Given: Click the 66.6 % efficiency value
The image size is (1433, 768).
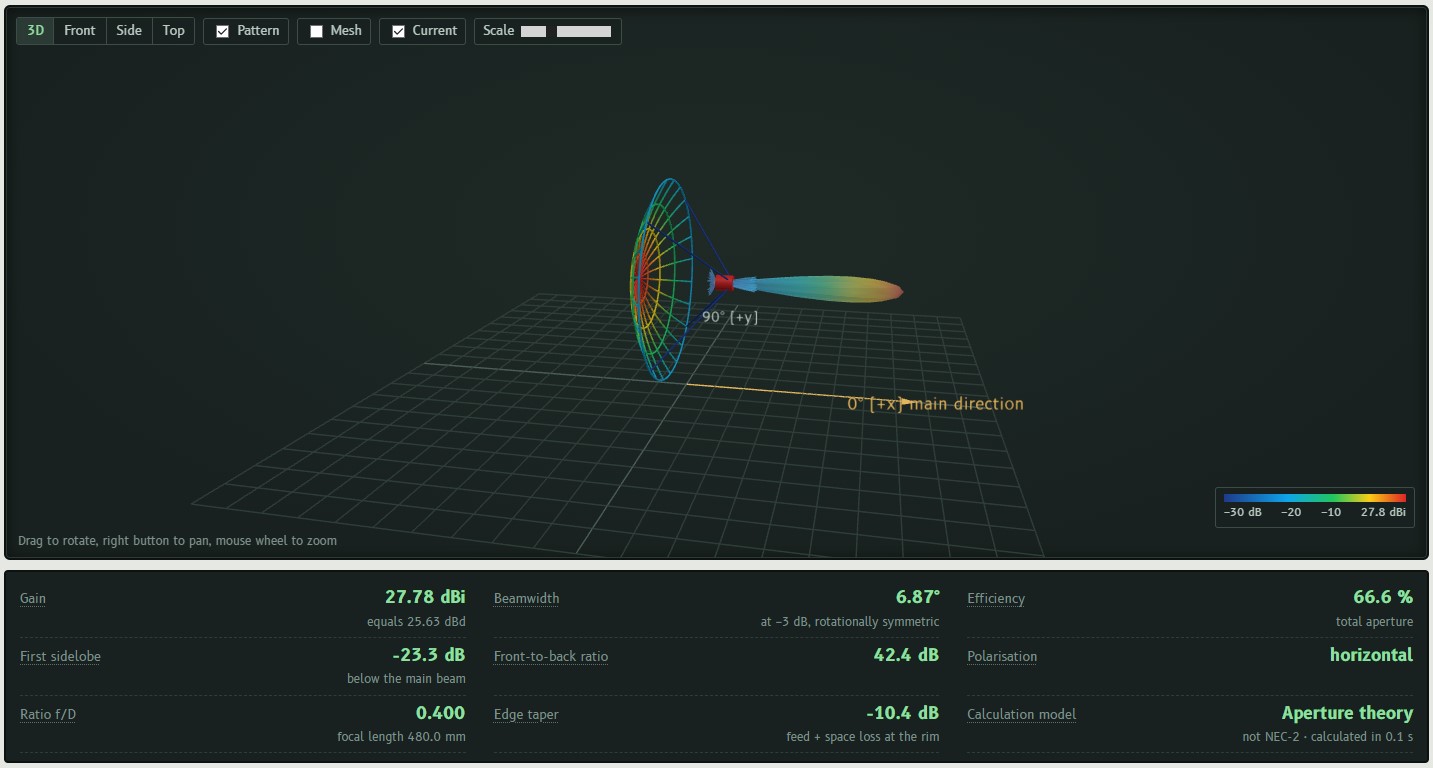Looking at the screenshot, I should tap(1383, 597).
